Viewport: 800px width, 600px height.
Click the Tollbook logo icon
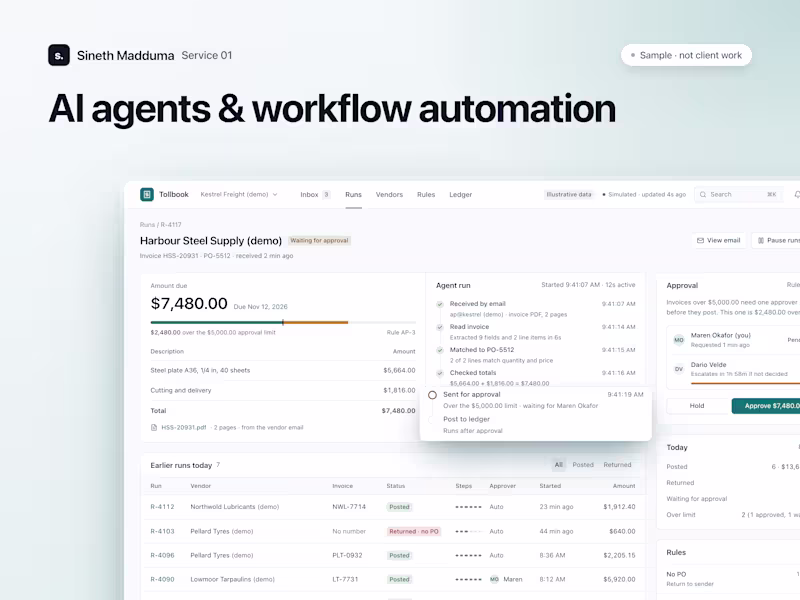pos(147,194)
